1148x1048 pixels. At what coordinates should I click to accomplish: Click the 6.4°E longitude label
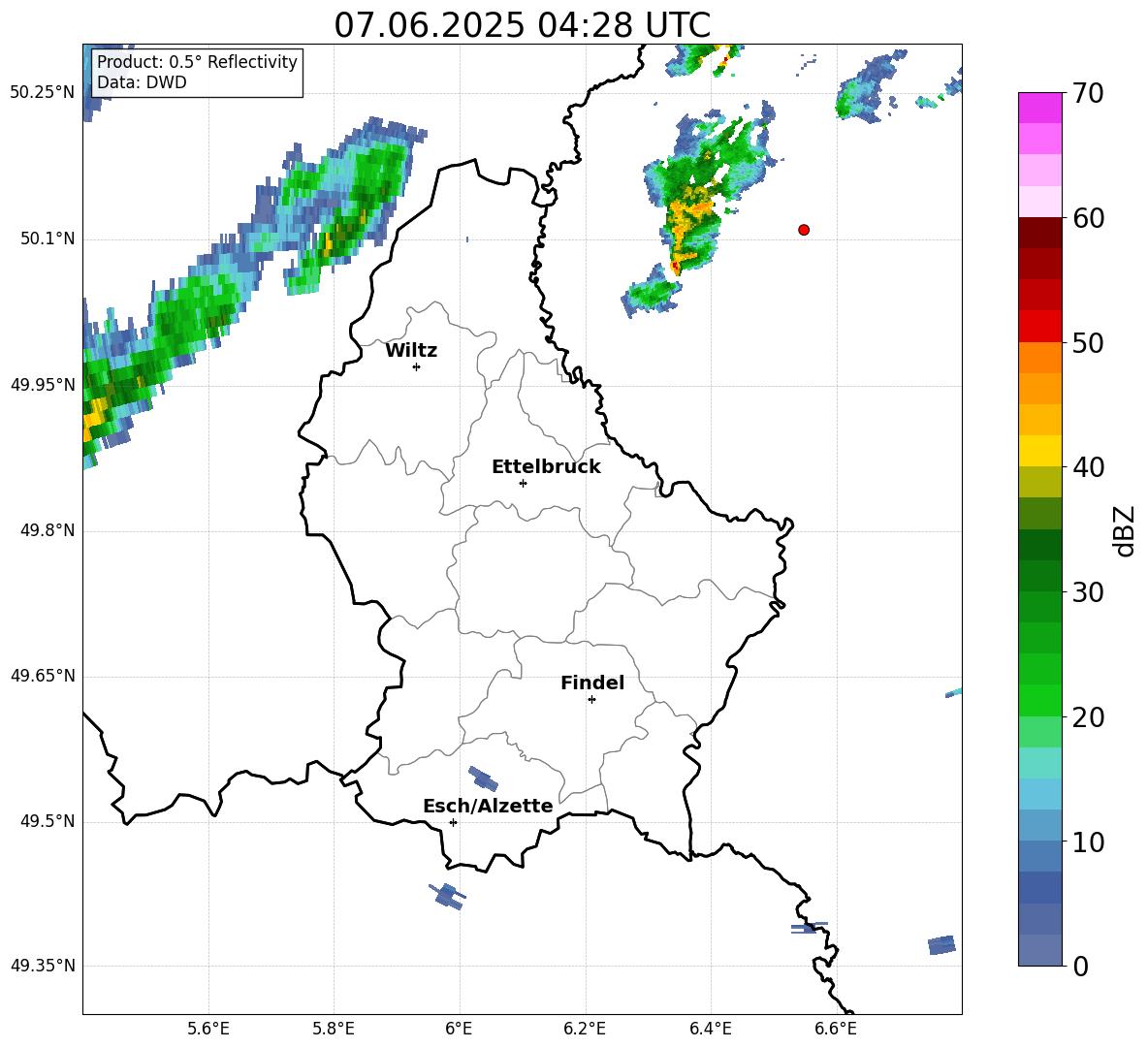pyautogui.click(x=711, y=1029)
